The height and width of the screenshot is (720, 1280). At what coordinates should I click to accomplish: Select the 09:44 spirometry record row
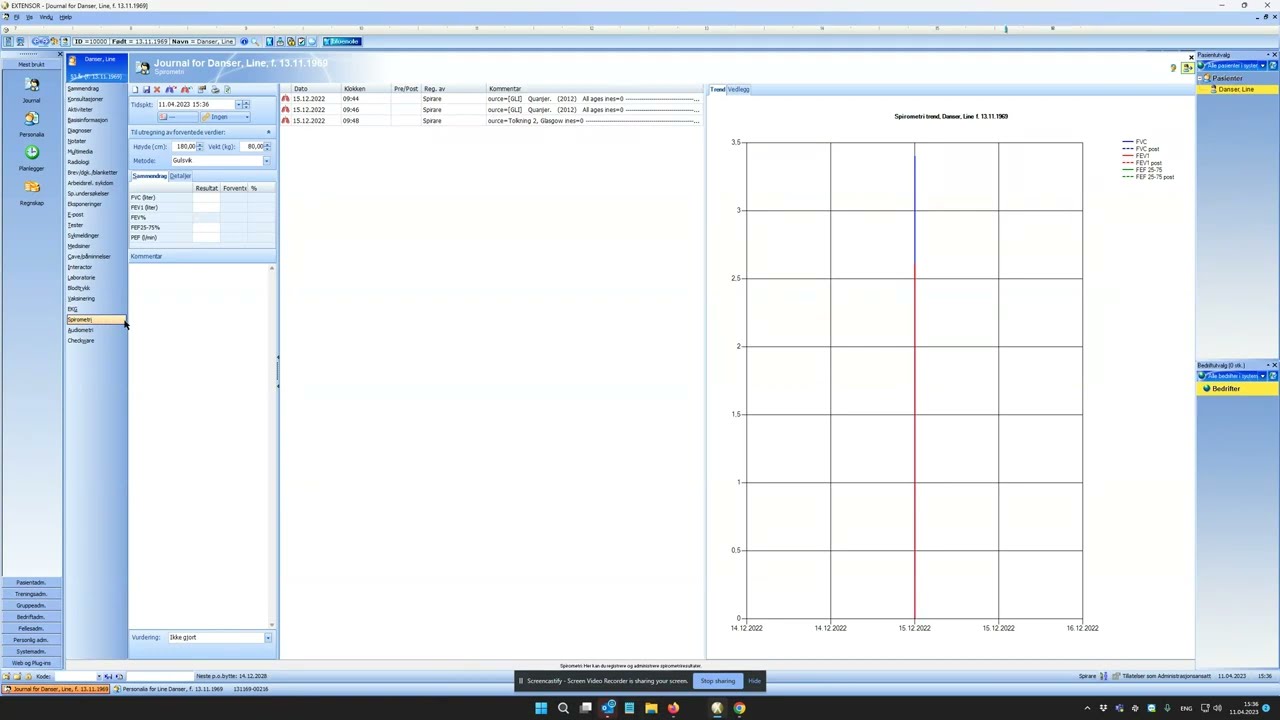tap(490, 99)
